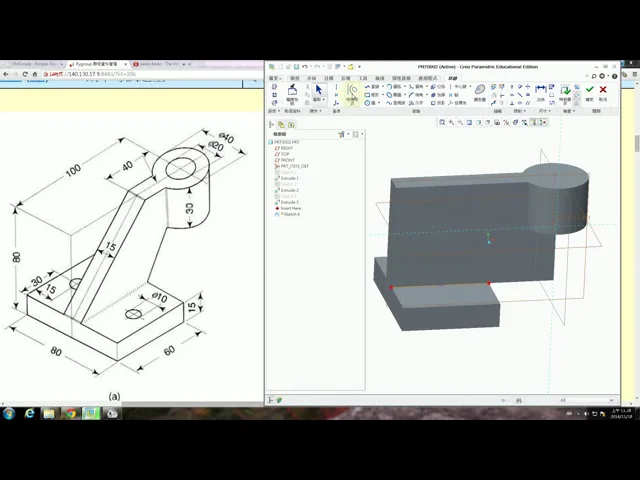Image resolution: width=640 pixels, height=480 pixels.
Task: Choose the Ellipse sketch tool
Action: click(393, 95)
